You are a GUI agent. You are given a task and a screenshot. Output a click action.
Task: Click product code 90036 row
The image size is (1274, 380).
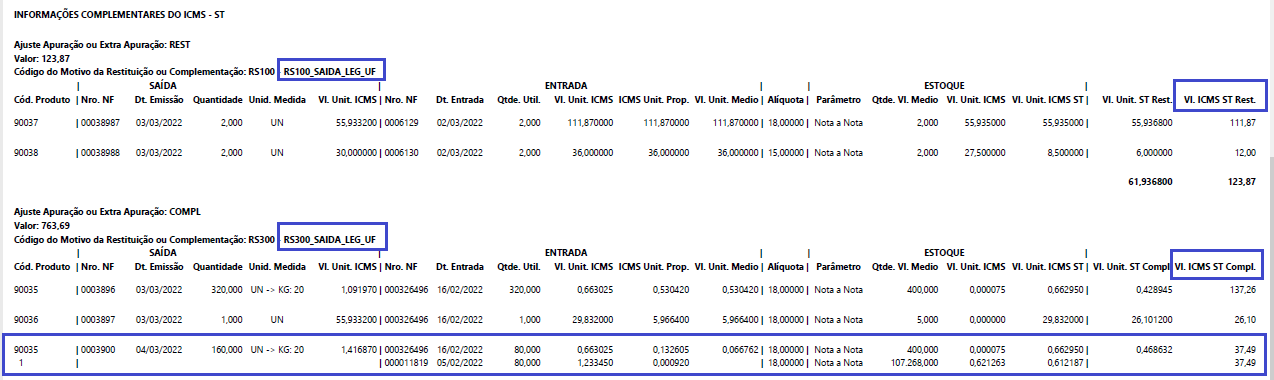click(x=635, y=319)
